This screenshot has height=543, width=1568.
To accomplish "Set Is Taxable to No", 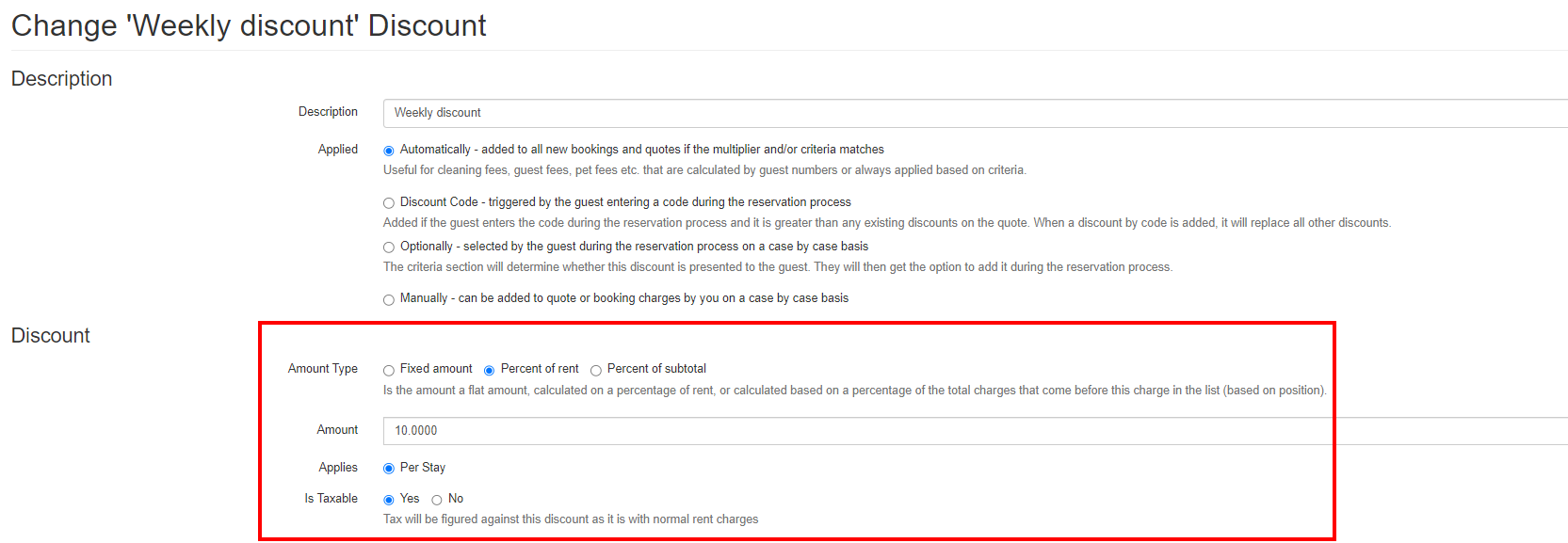I will pos(437,500).
